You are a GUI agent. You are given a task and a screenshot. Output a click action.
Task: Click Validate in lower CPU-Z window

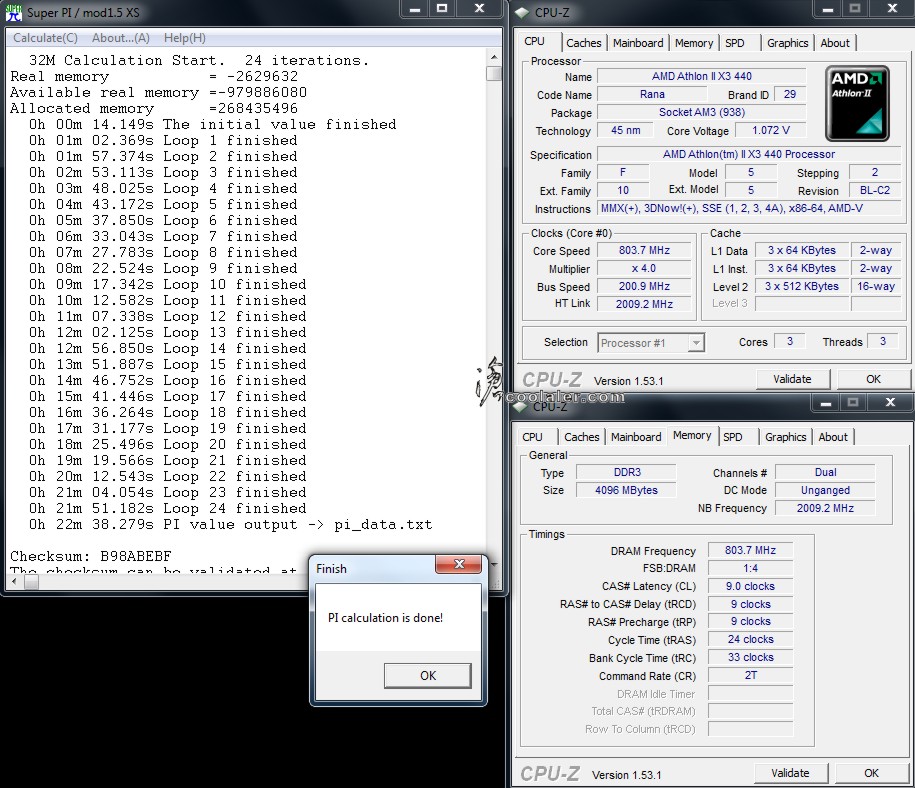(790, 773)
